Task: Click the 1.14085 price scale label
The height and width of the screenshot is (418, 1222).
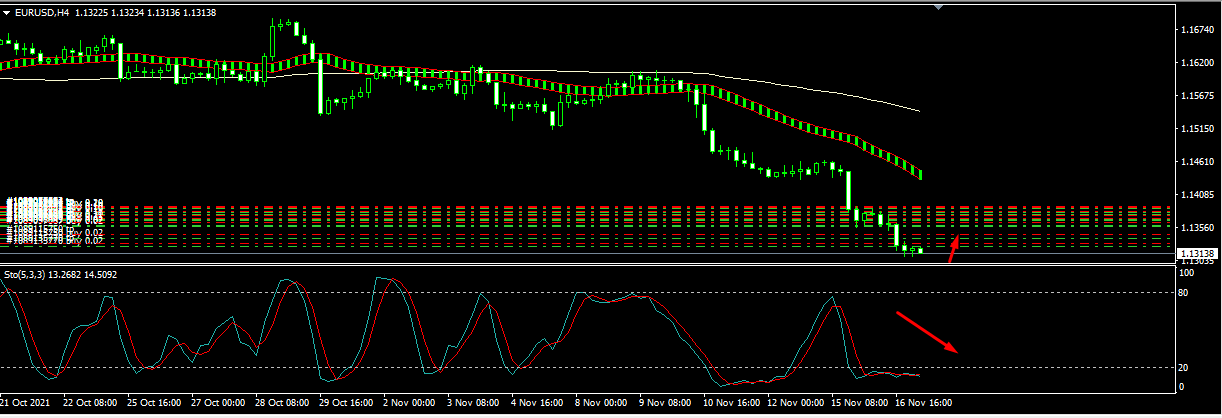Action: point(1197,194)
